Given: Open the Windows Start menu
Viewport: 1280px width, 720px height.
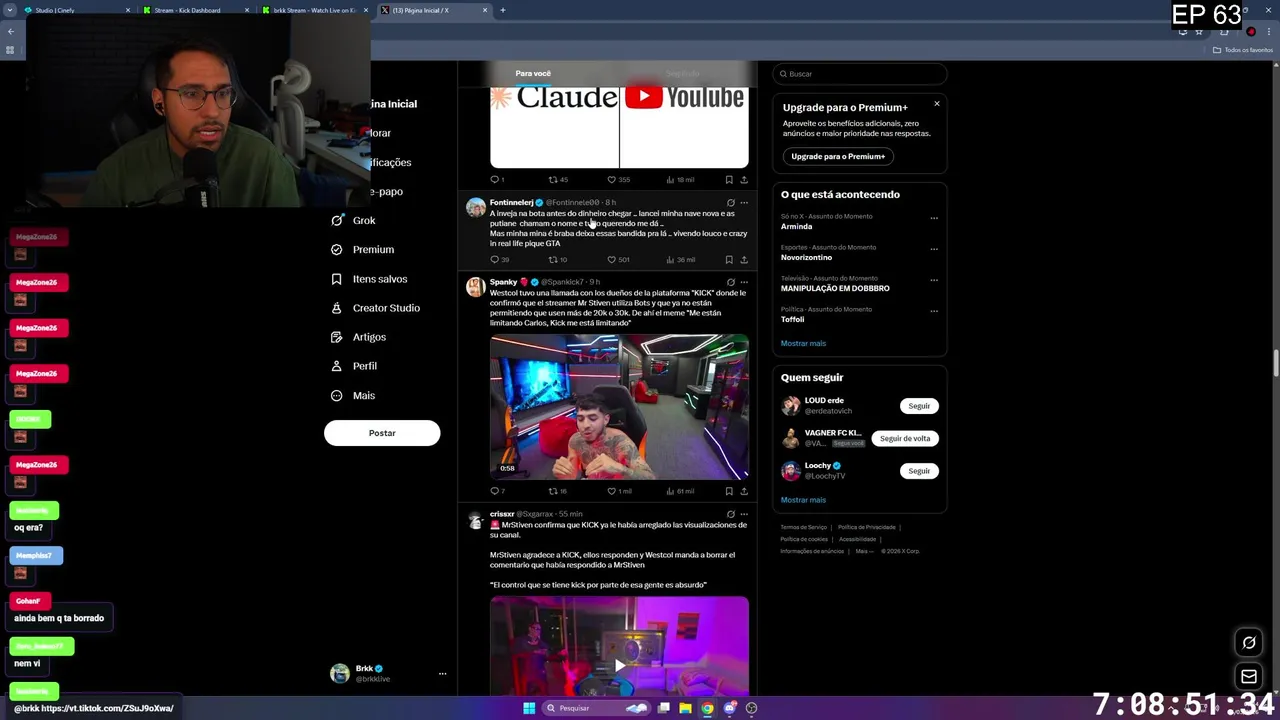Looking at the screenshot, I should pyautogui.click(x=529, y=708).
